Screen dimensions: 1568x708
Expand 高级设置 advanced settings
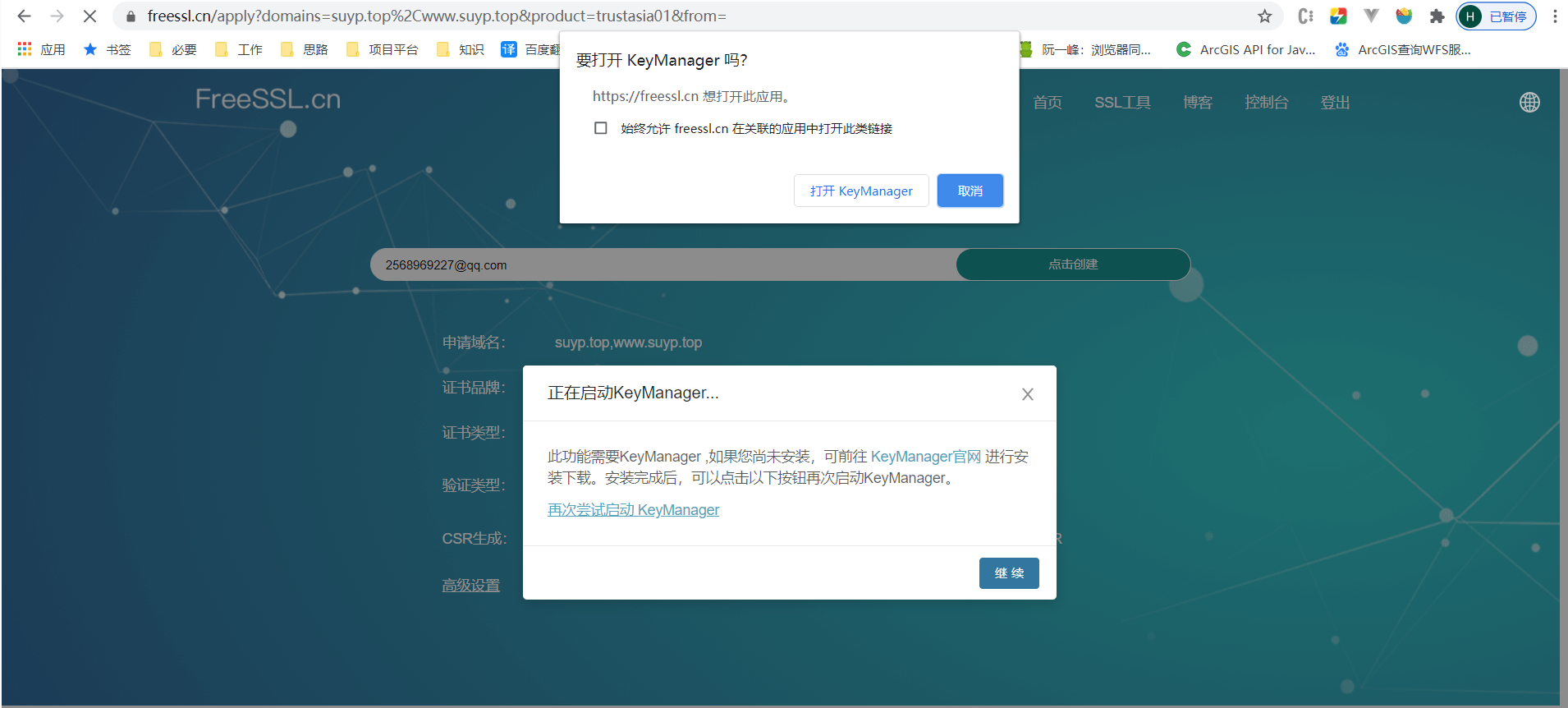(470, 586)
